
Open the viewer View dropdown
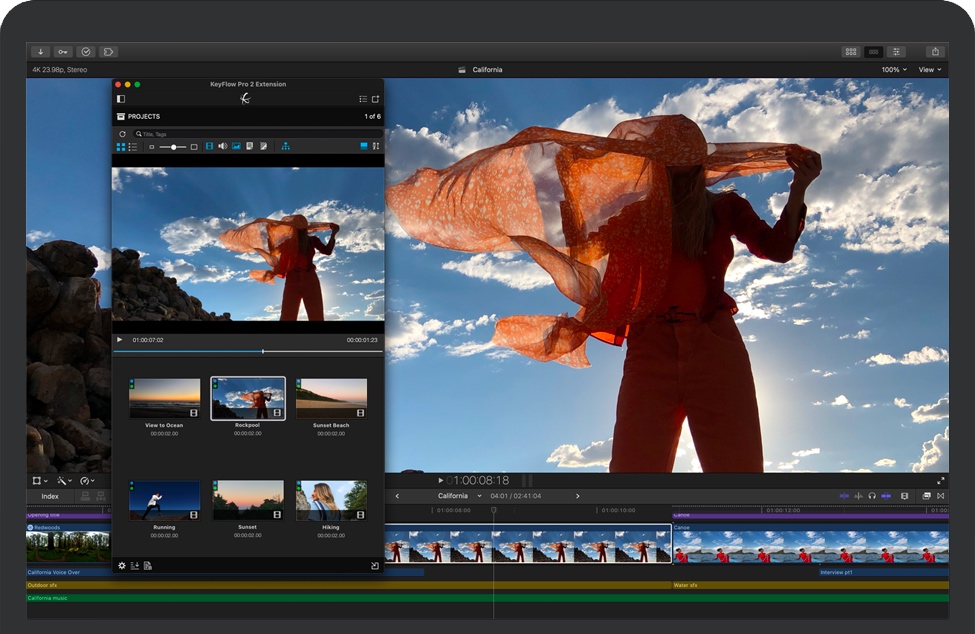coord(930,70)
